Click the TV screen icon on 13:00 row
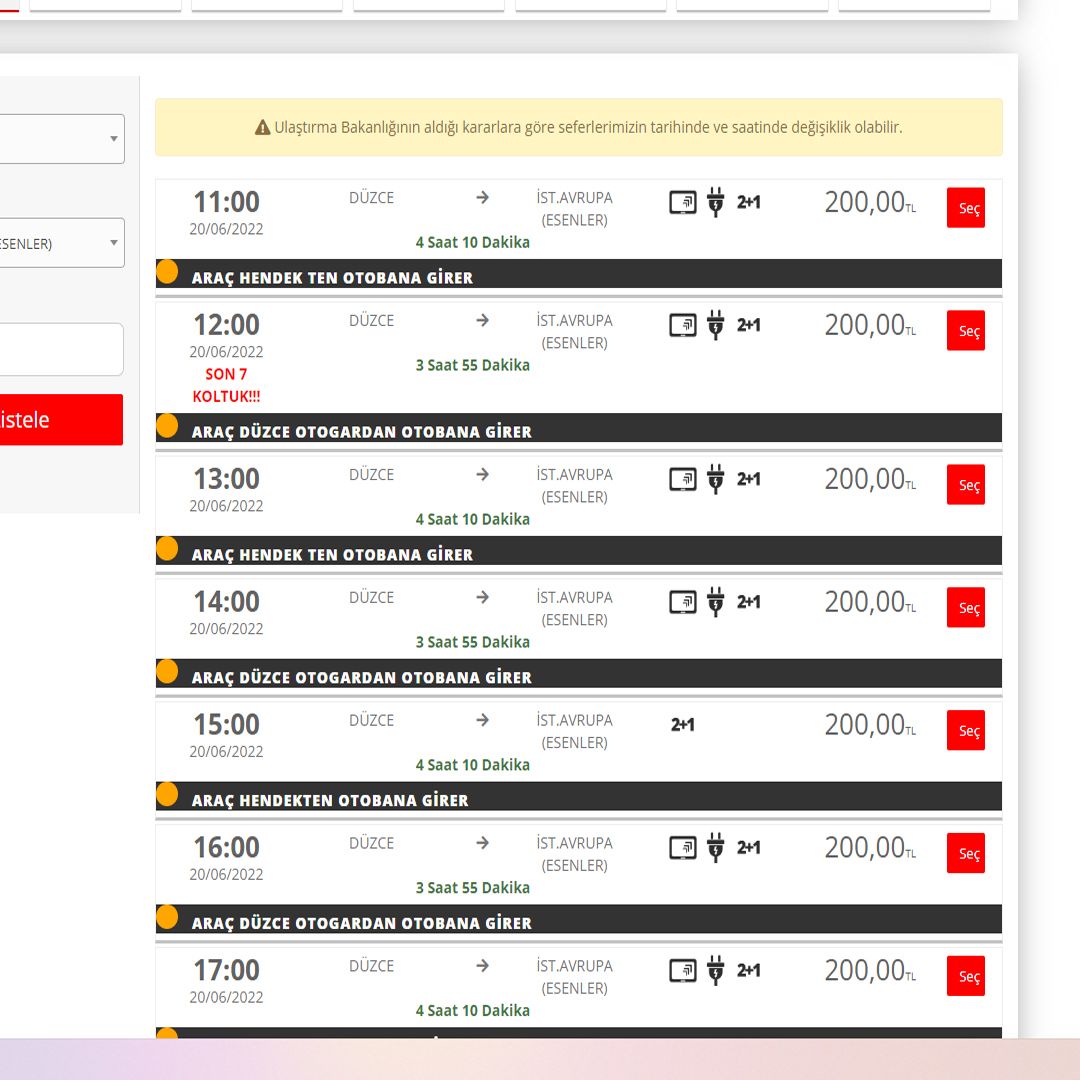Image resolution: width=1080 pixels, height=1080 pixels. click(x=683, y=479)
